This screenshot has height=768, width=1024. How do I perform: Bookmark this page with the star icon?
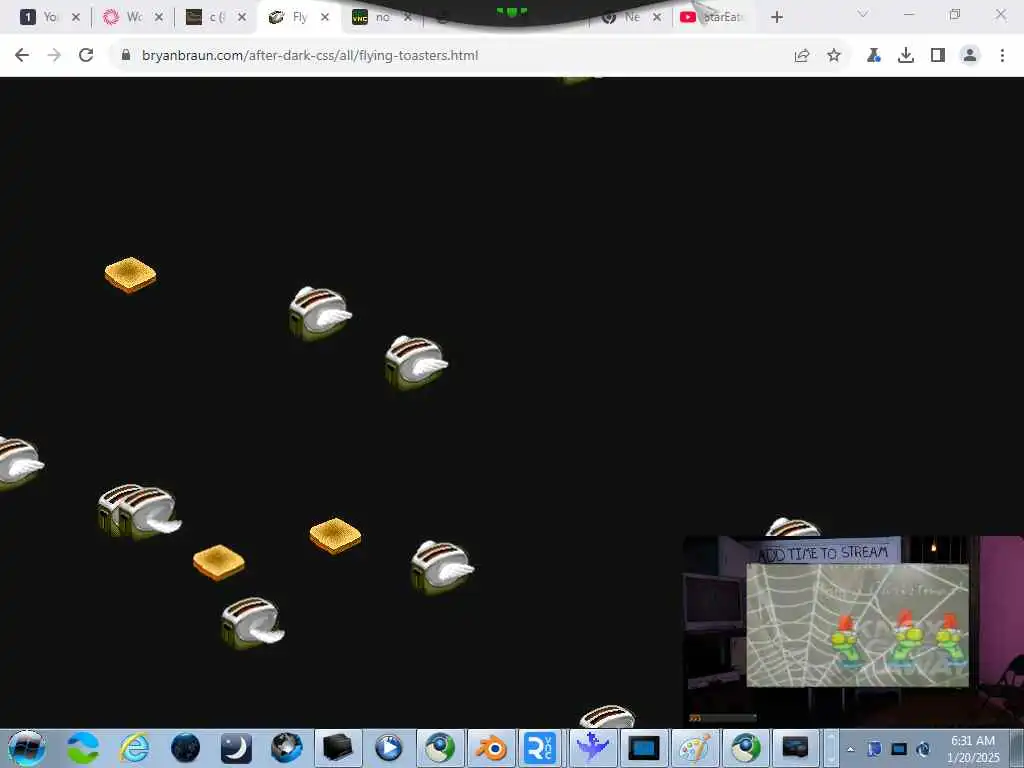point(834,56)
